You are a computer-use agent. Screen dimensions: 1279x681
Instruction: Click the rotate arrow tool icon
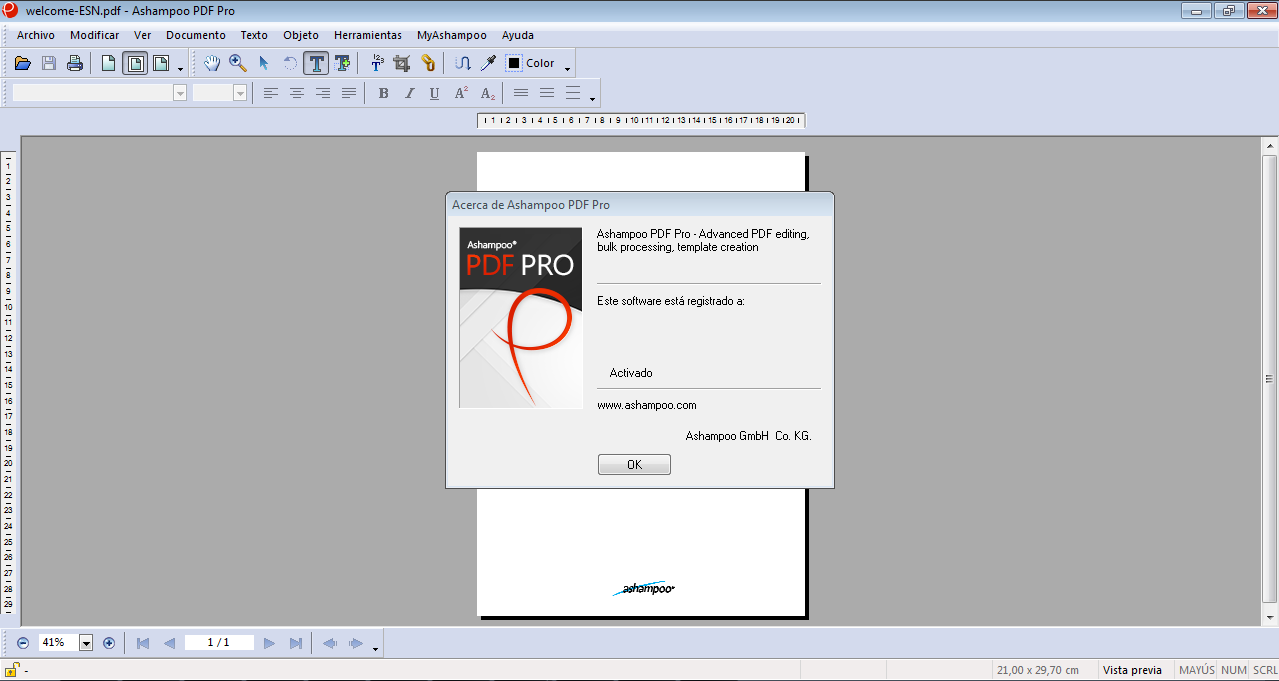point(290,63)
